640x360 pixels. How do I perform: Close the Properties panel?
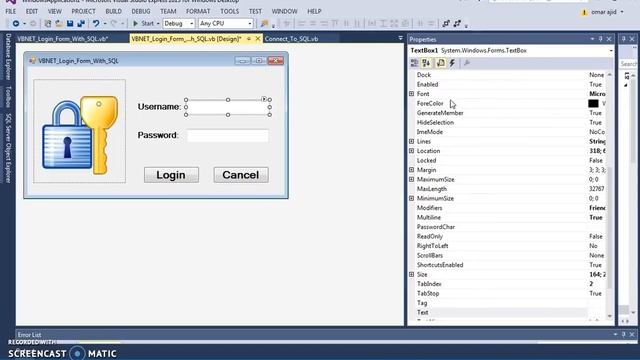[x=609, y=39]
